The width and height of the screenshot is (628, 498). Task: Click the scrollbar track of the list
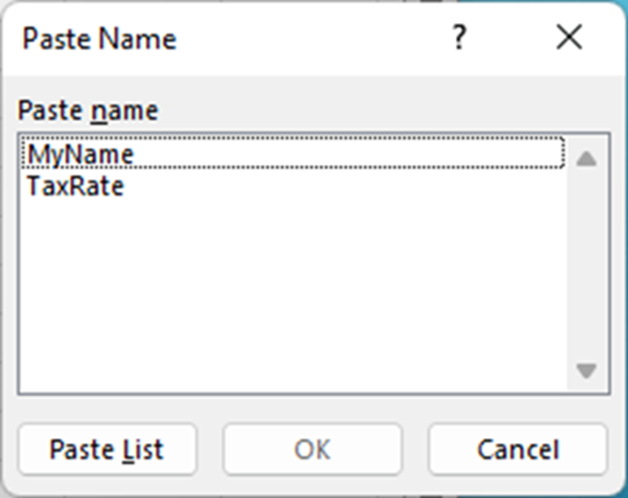point(587,265)
